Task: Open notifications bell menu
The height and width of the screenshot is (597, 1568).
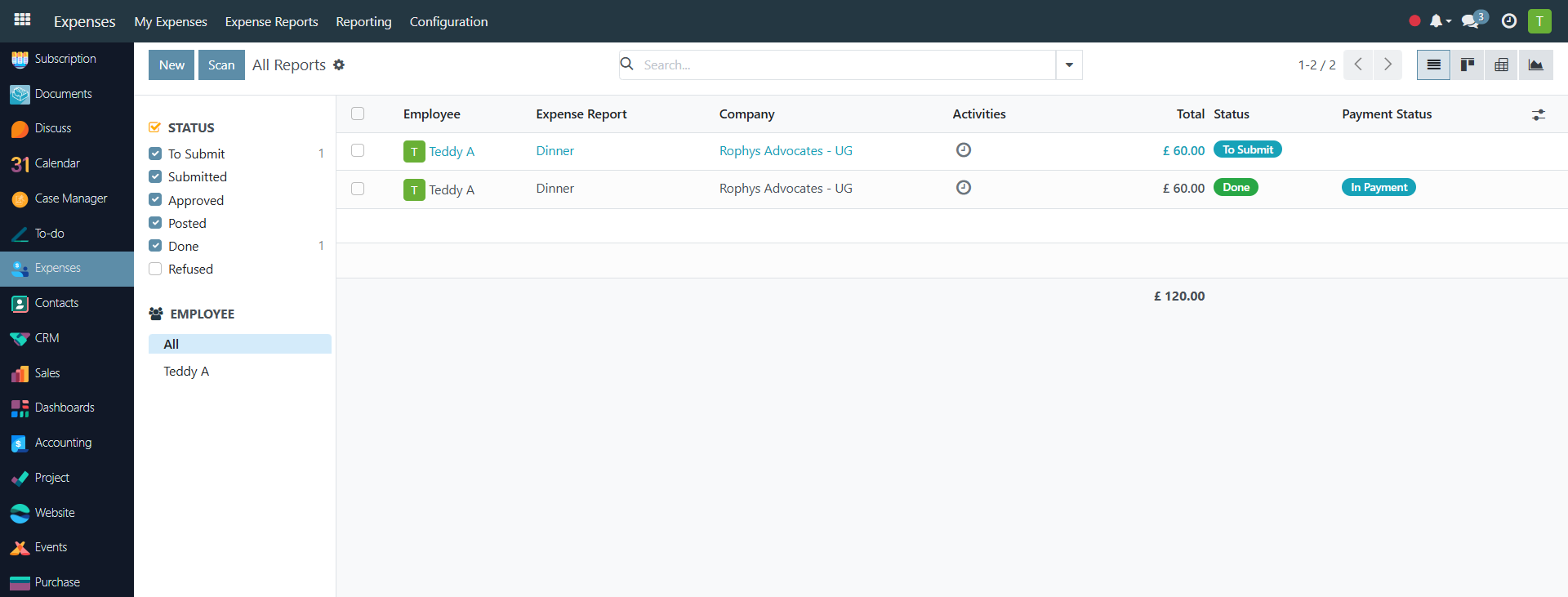Action: click(x=1440, y=21)
